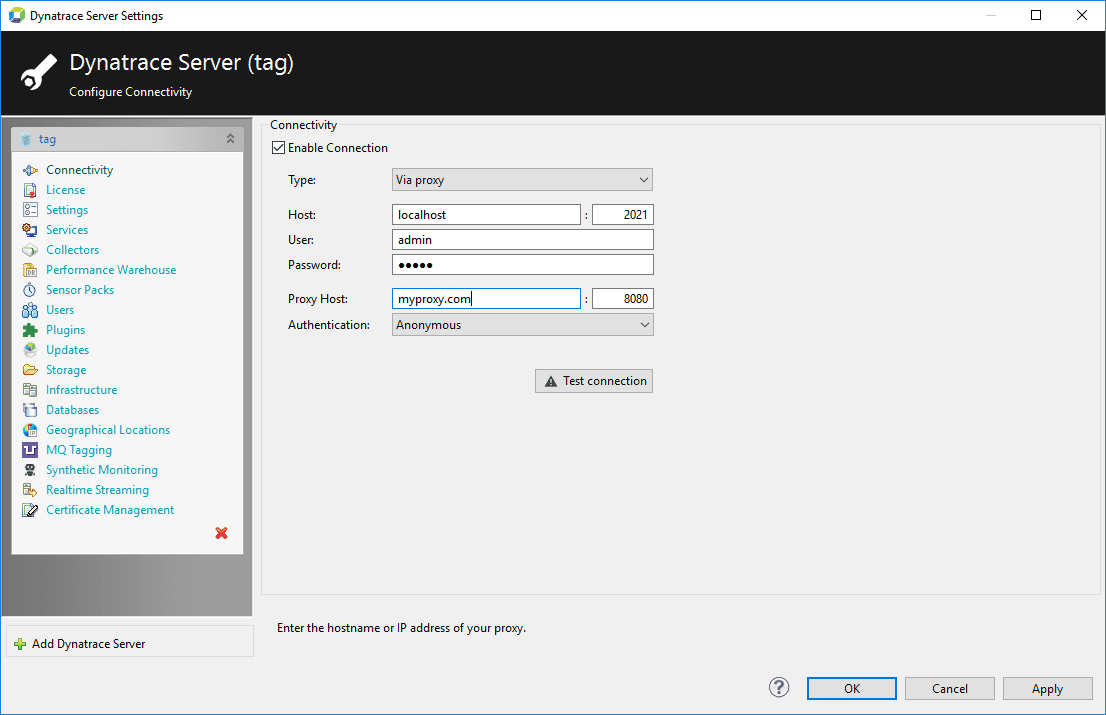Click the Test connection button
1106x715 pixels.
tap(594, 381)
